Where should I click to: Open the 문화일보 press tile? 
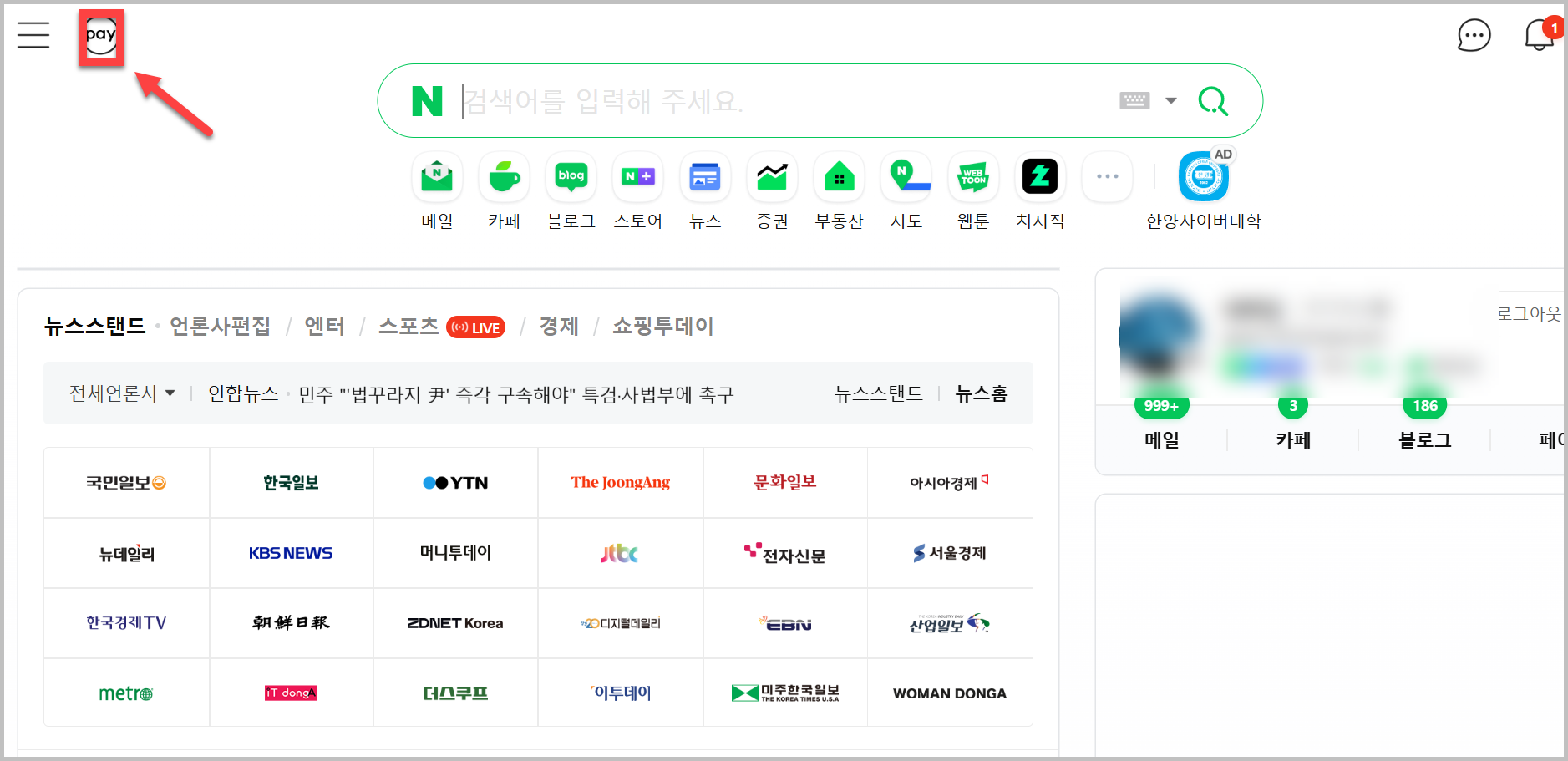(x=785, y=483)
